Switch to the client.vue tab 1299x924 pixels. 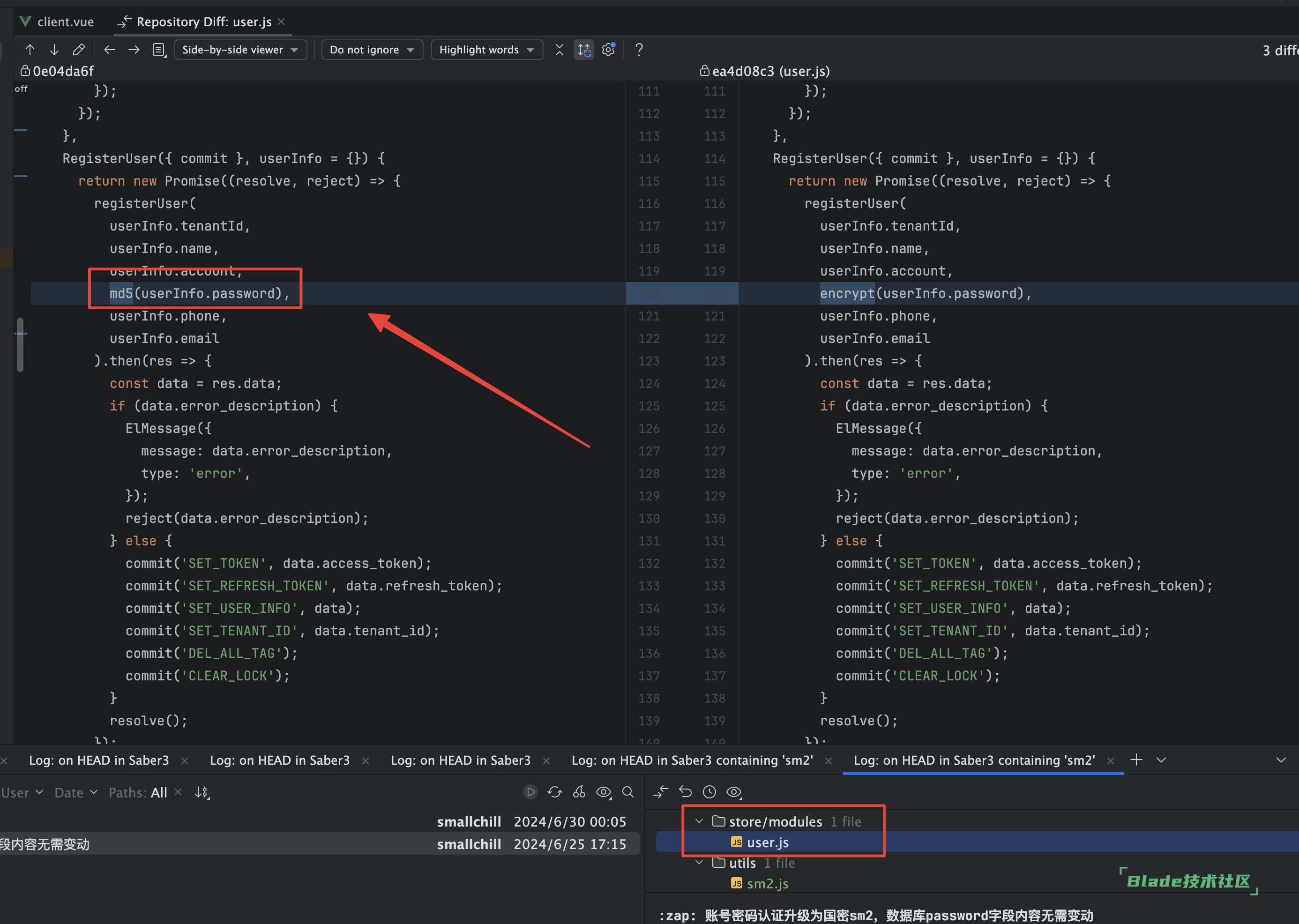[x=57, y=22]
